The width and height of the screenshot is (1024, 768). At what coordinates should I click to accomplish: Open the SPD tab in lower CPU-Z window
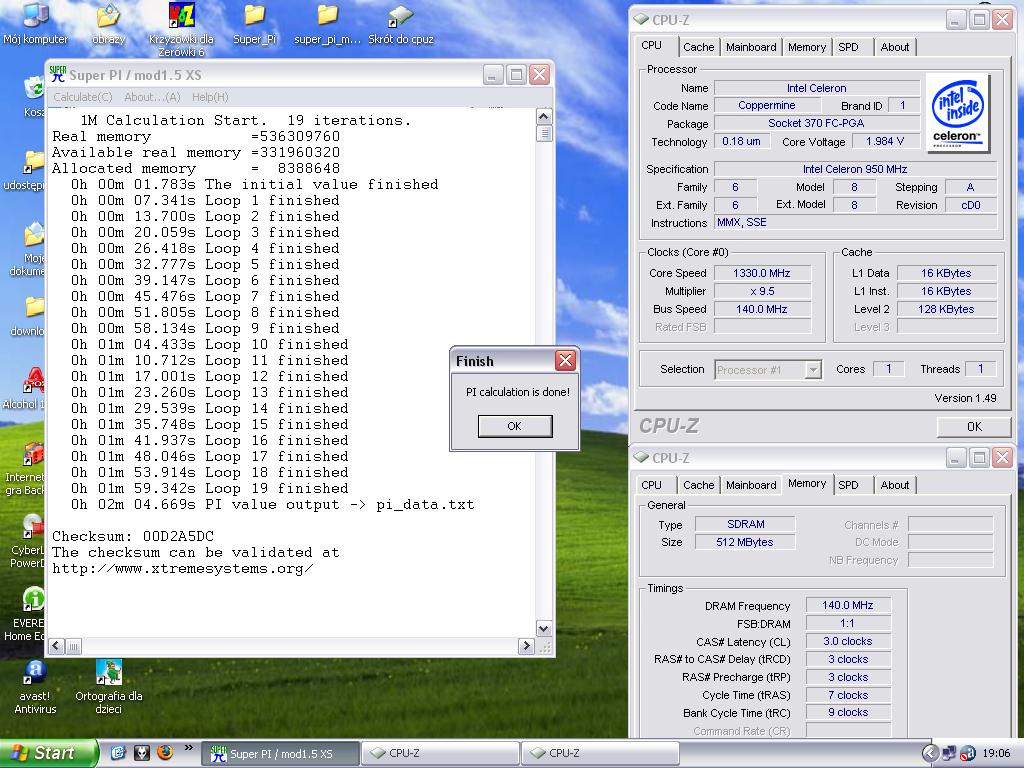click(x=848, y=485)
